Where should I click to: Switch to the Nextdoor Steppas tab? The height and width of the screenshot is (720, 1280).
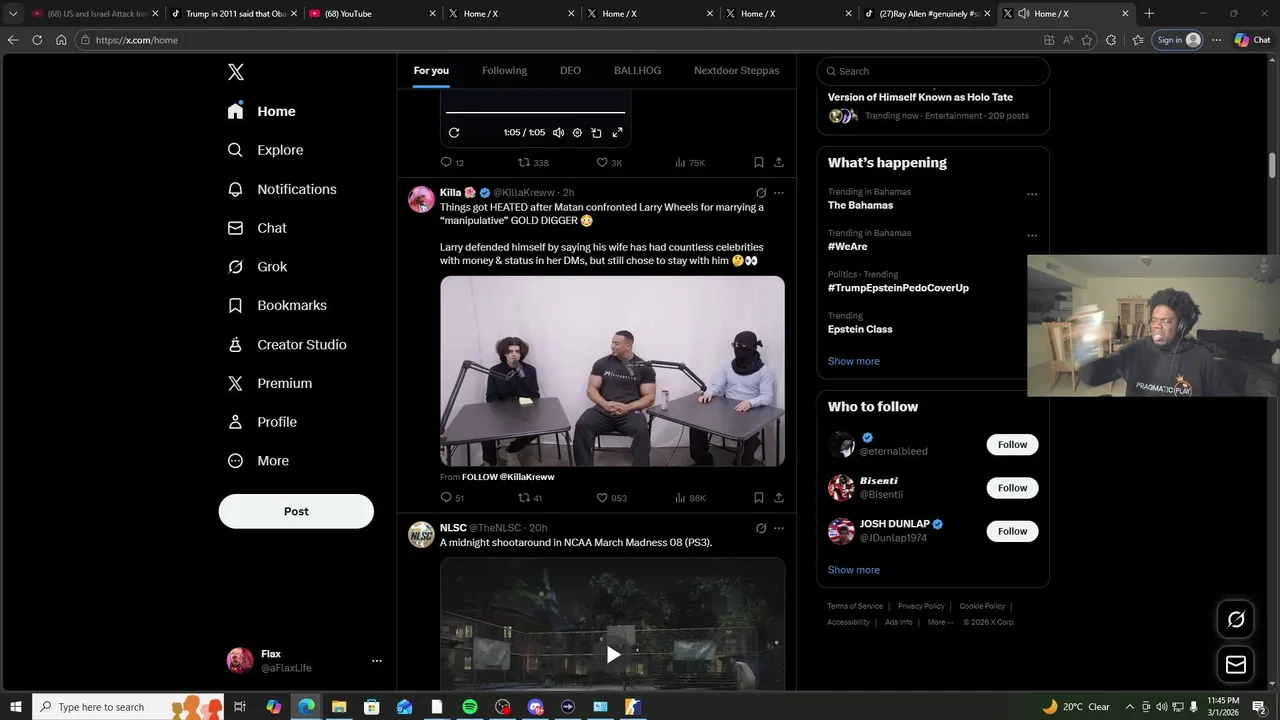[x=737, y=71]
